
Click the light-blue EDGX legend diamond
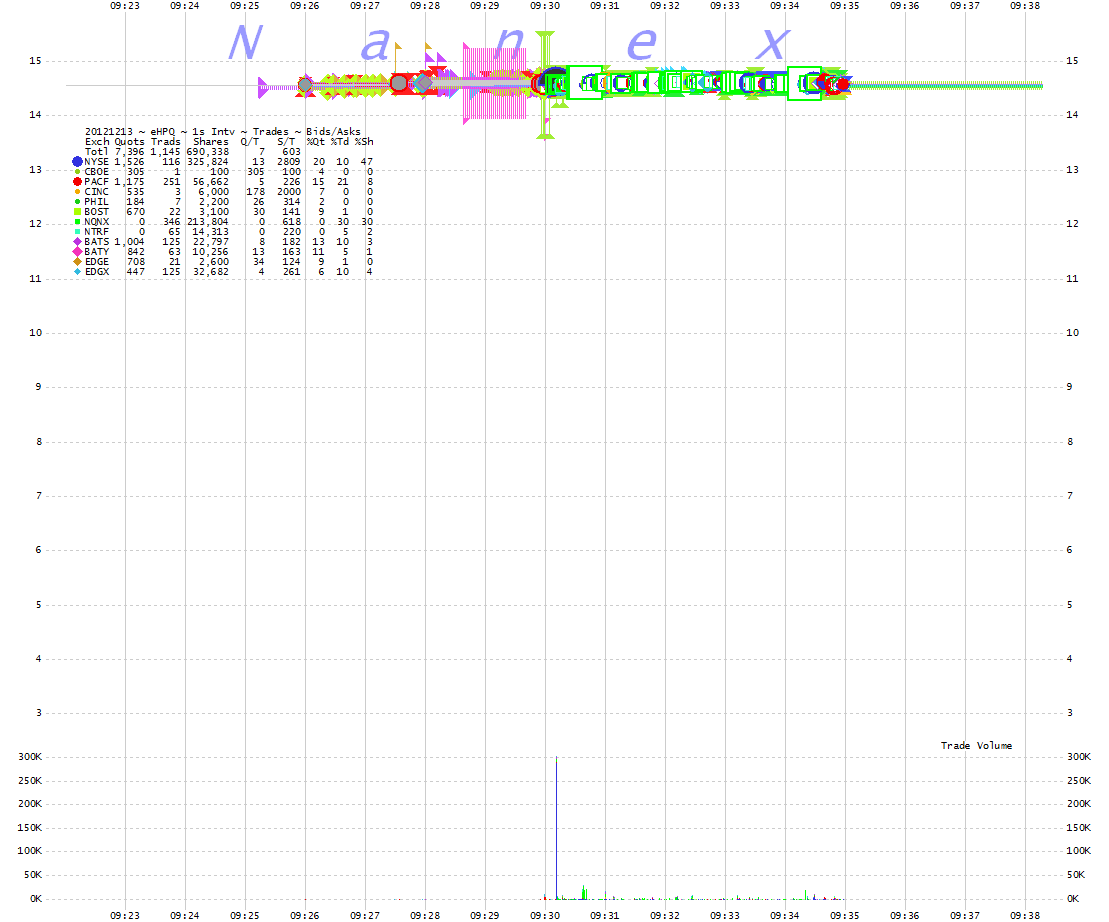click(x=78, y=272)
